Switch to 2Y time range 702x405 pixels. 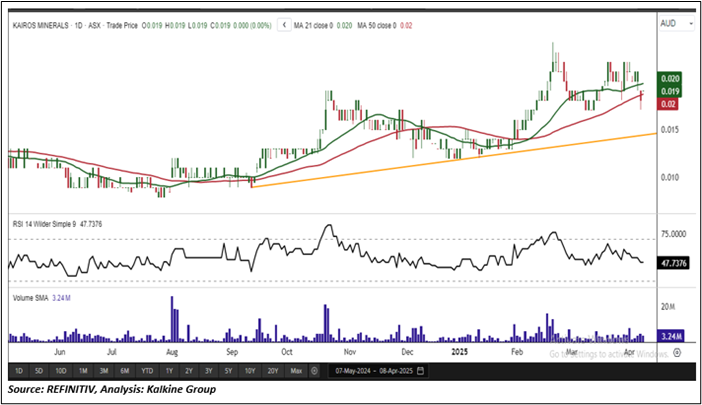pyautogui.click(x=189, y=371)
